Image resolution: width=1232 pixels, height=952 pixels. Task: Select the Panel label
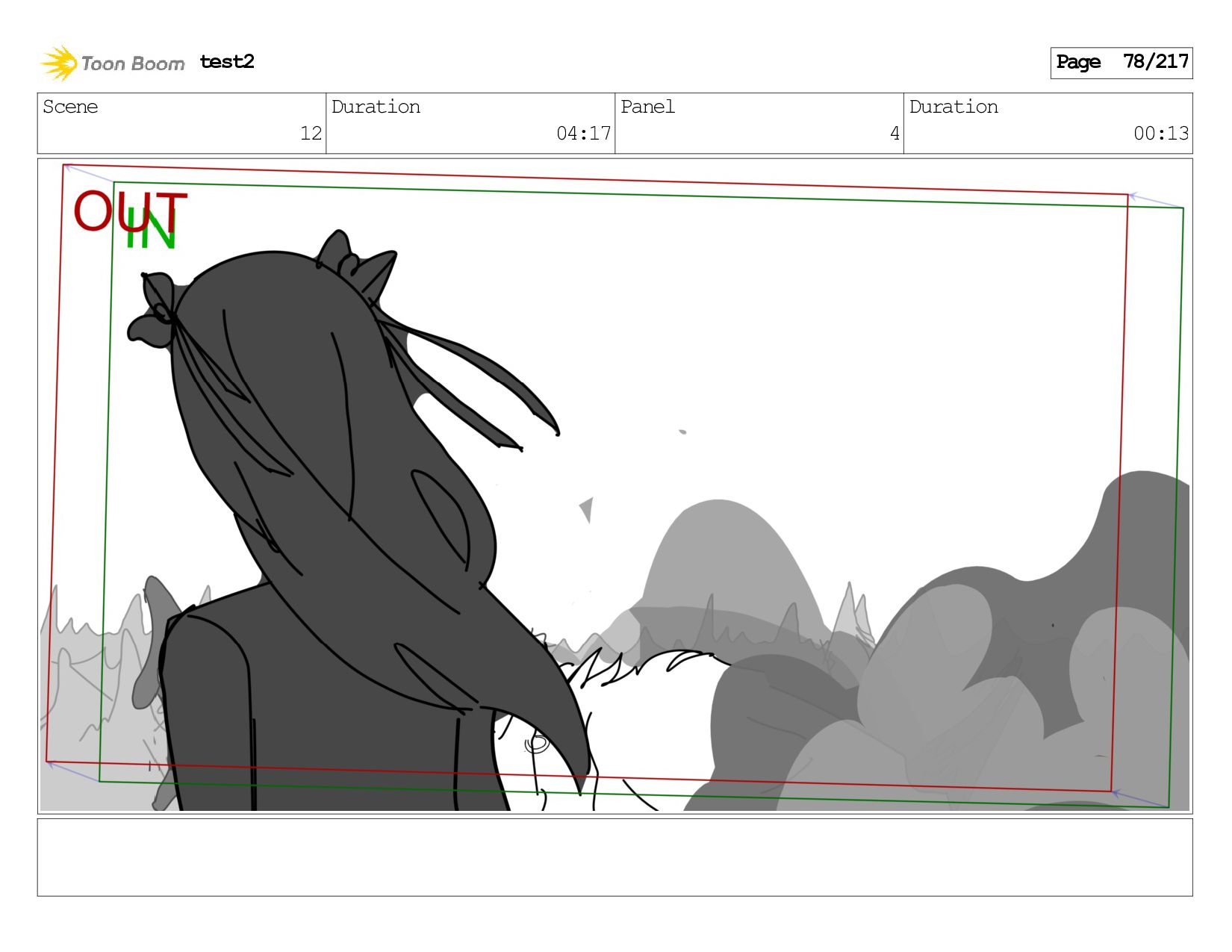[647, 107]
